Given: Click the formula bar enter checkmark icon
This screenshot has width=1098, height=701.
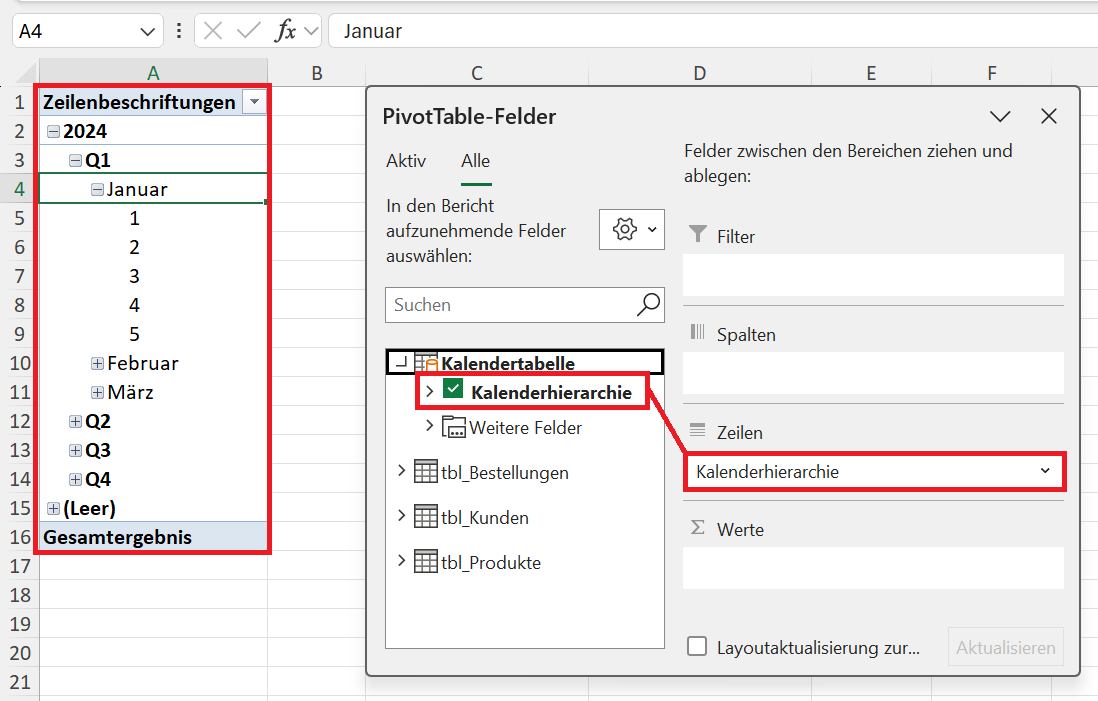Looking at the screenshot, I should click(249, 31).
